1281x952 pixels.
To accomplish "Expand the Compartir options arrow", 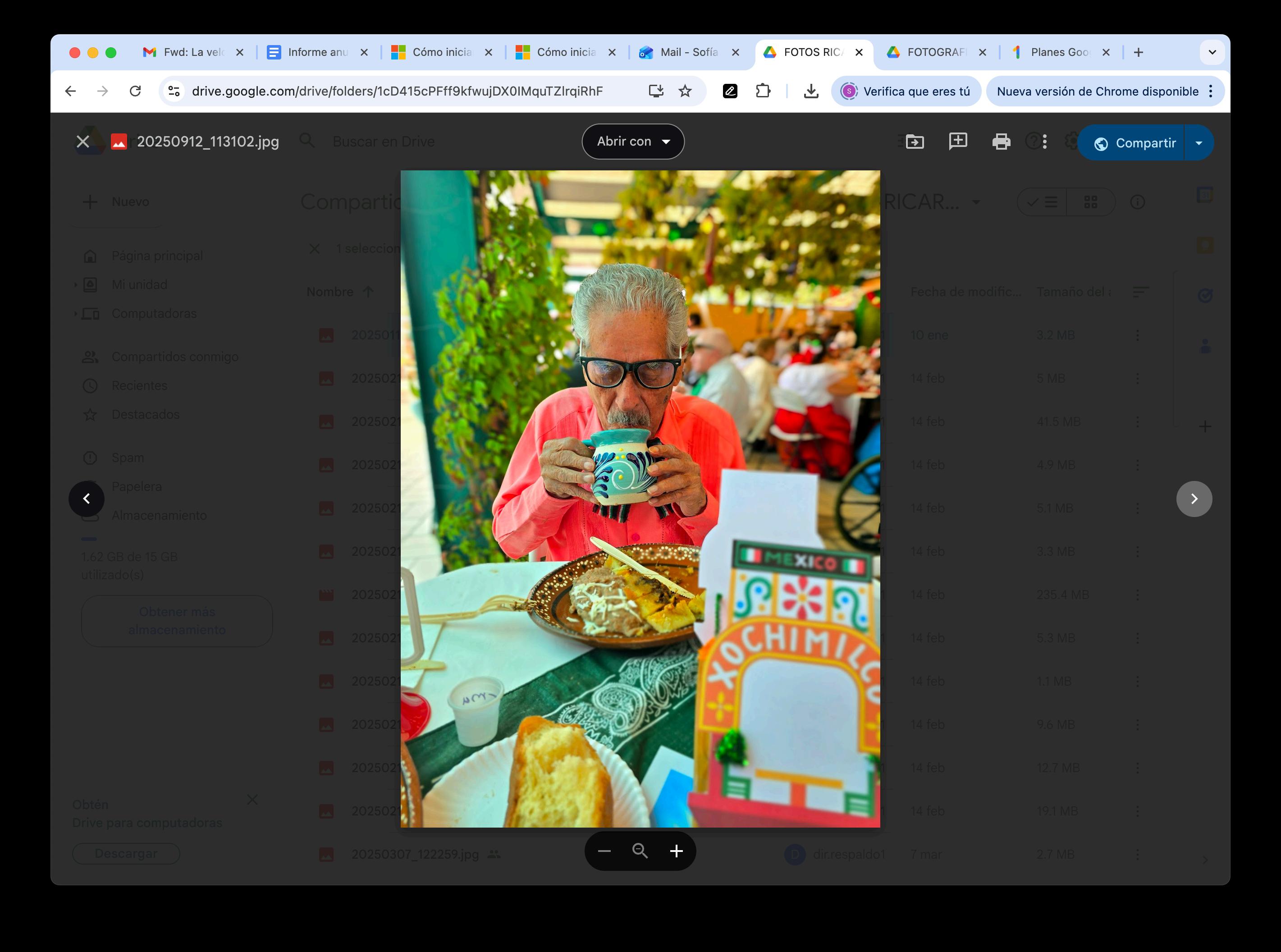I will pos(1199,143).
